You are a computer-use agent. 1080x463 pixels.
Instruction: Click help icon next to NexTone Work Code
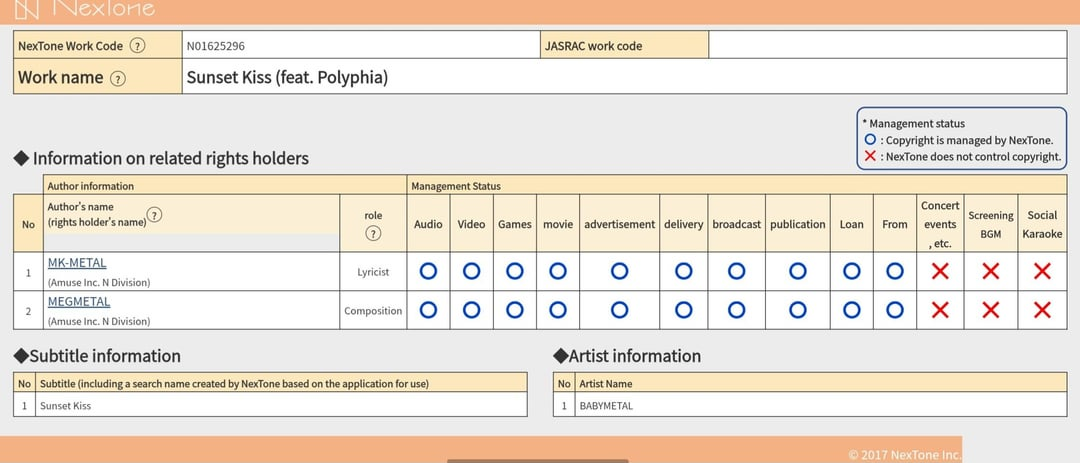point(137,46)
